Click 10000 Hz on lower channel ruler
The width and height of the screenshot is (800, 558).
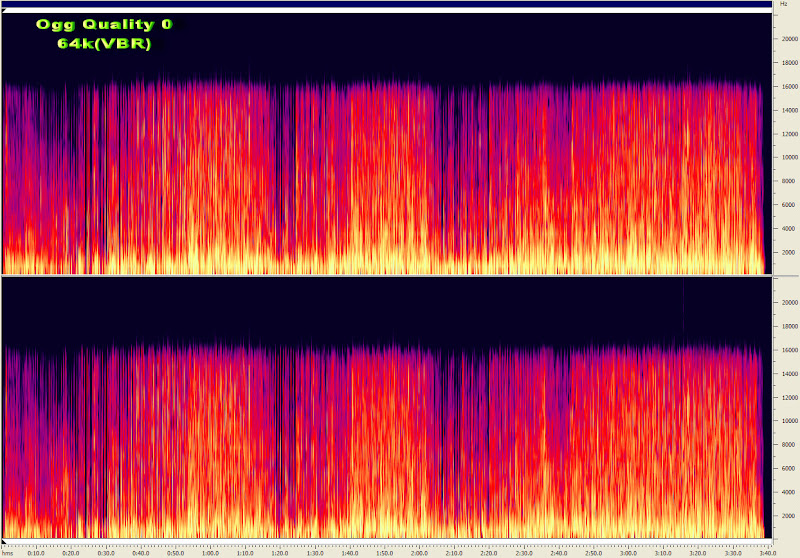(786, 421)
